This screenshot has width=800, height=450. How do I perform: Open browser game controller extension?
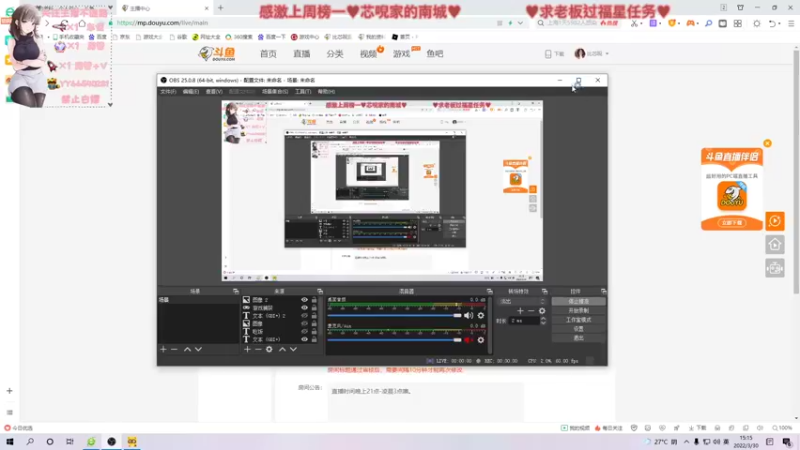click(x=691, y=23)
